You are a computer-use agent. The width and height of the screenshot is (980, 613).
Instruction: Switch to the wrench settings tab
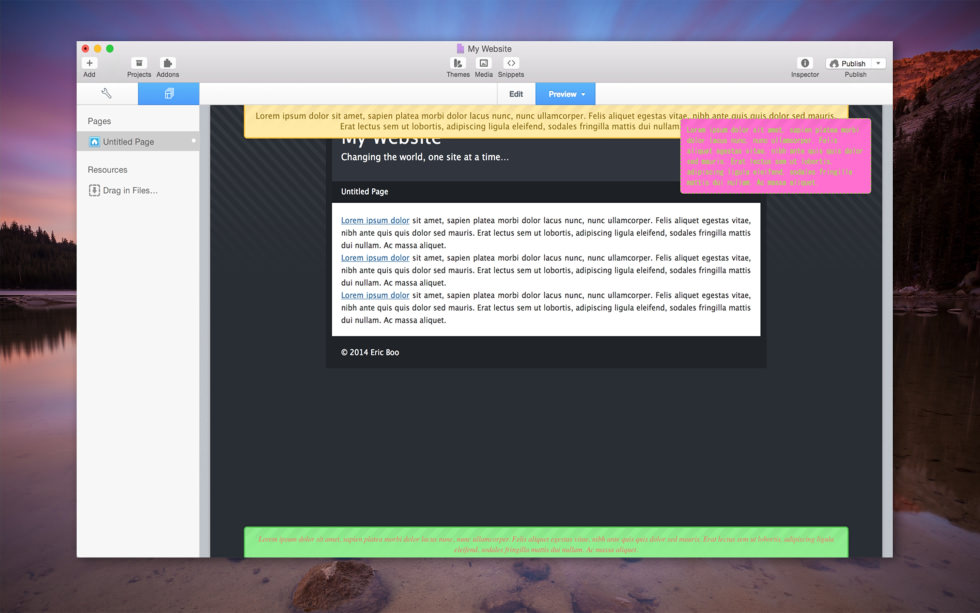[x=107, y=94]
